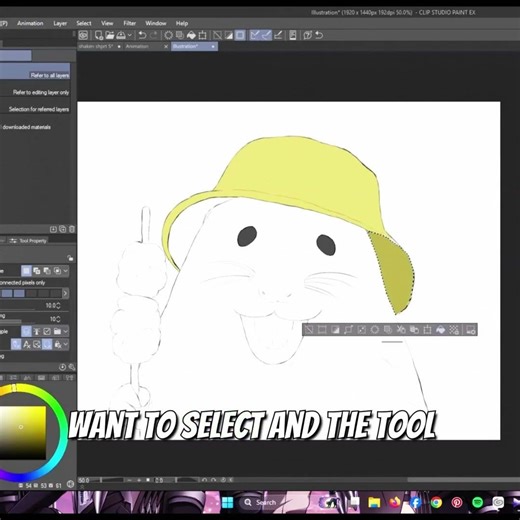The image size is (520, 520).
Task: Click the duplicate sub tool icon
Action: [62, 229]
